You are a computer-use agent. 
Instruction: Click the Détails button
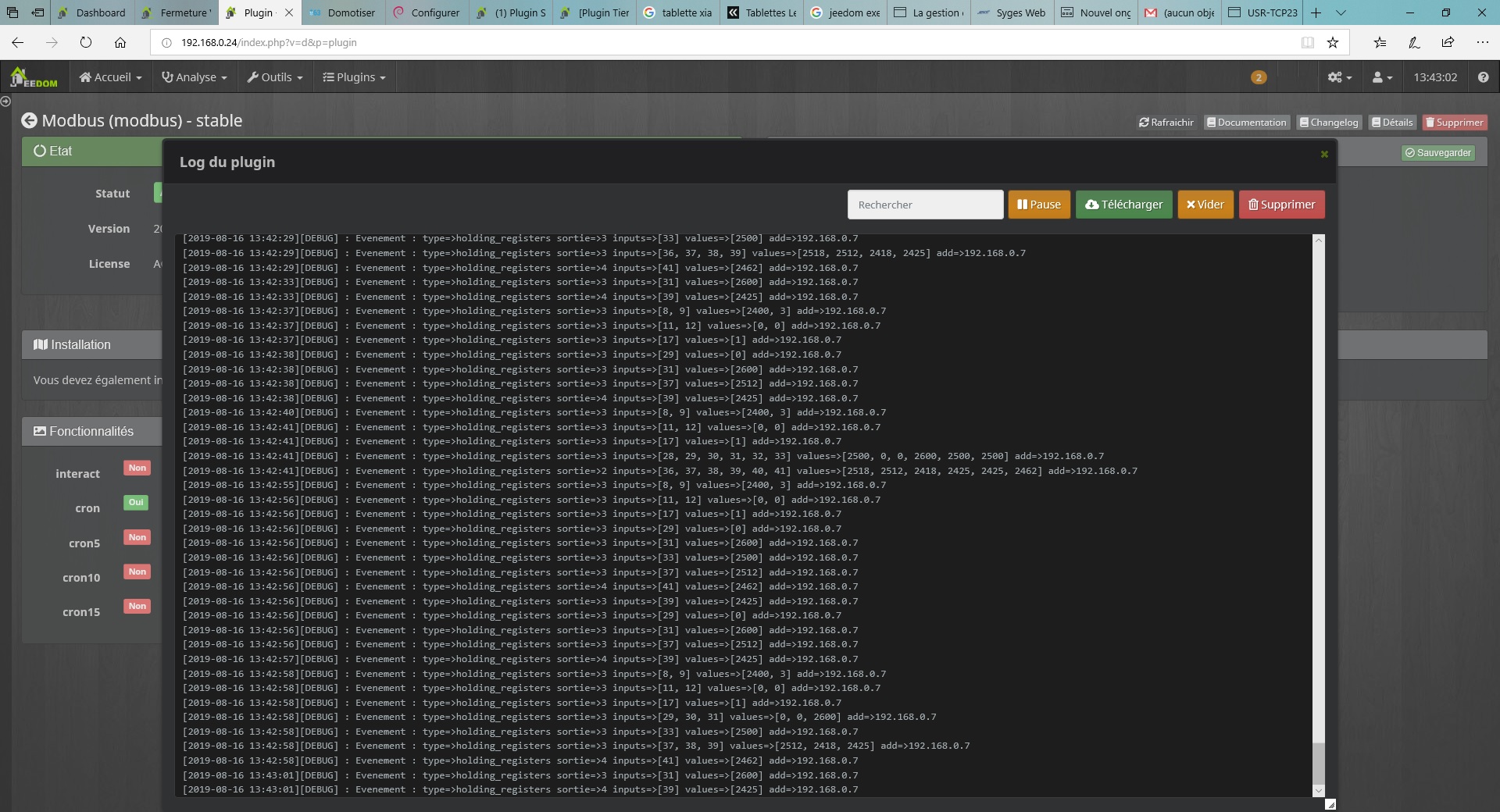click(x=1392, y=123)
